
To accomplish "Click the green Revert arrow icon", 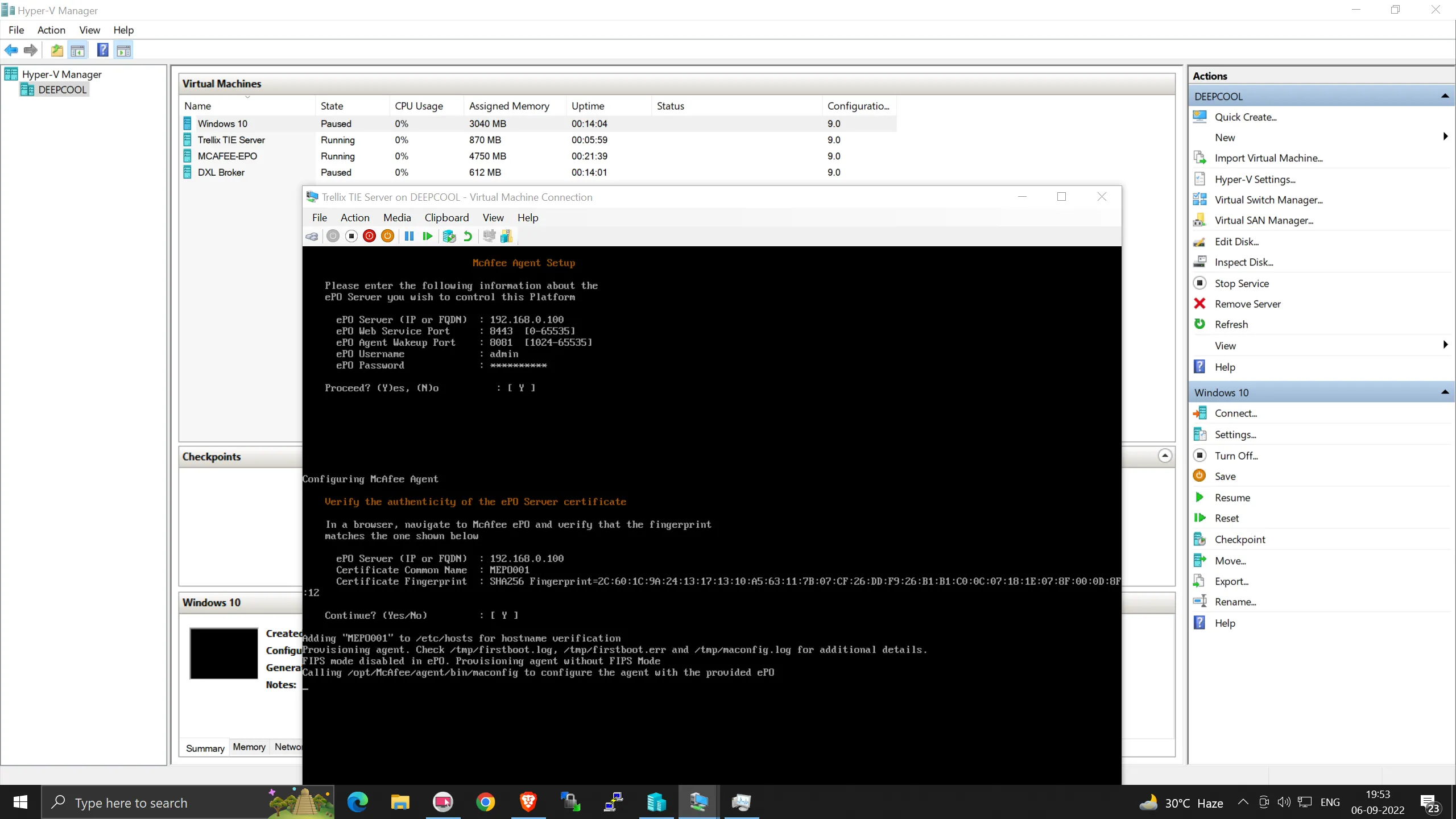I will coord(468,236).
